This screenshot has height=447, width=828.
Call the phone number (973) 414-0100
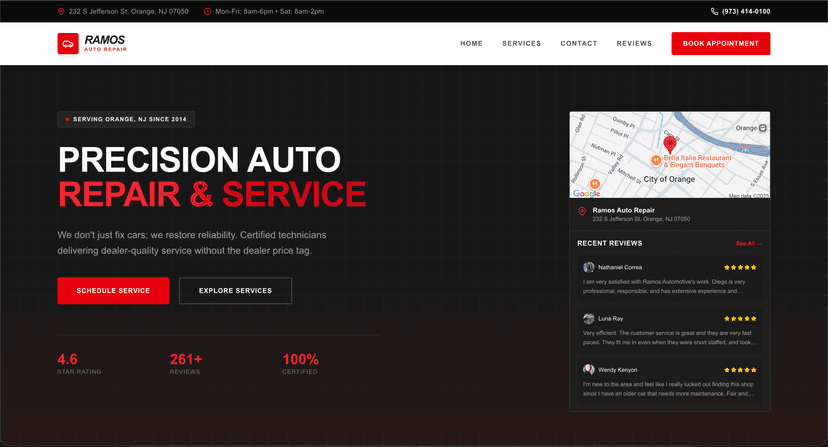[746, 12]
